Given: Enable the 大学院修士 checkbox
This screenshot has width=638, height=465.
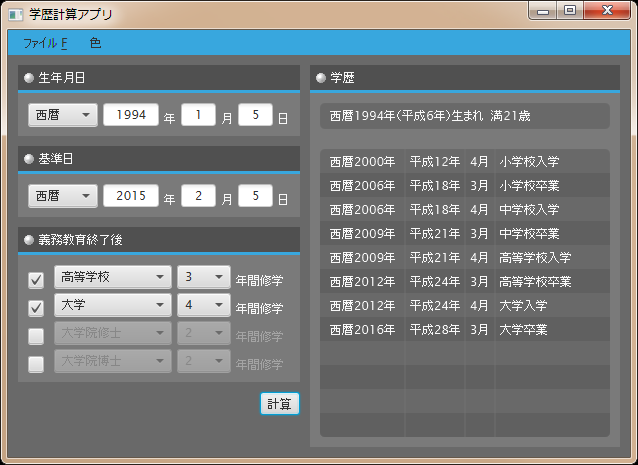Looking at the screenshot, I should coord(36,336).
